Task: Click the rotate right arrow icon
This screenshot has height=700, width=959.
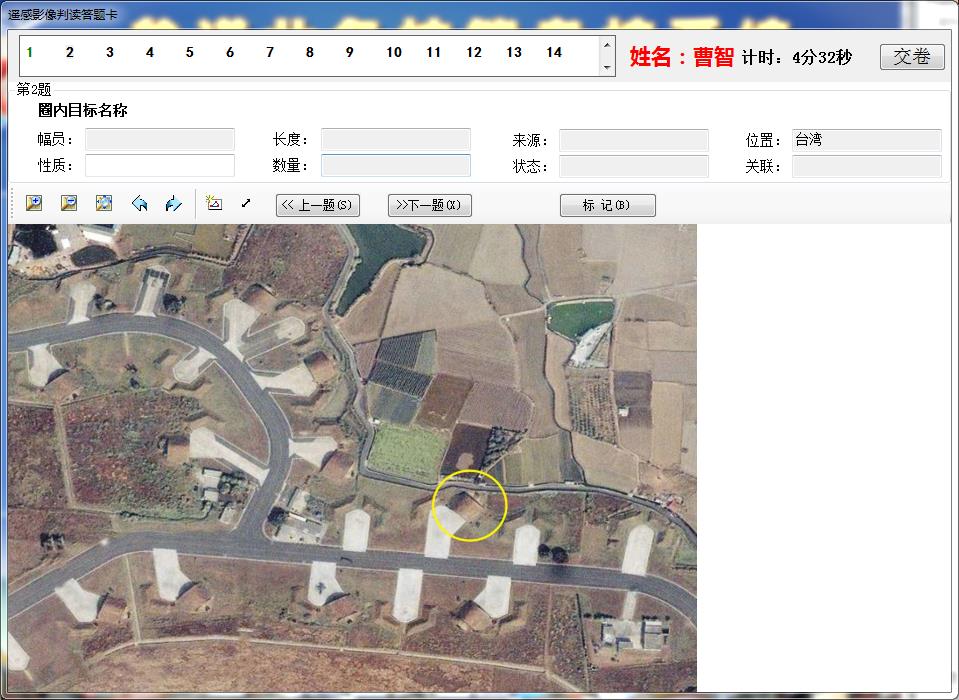Action: (x=174, y=204)
